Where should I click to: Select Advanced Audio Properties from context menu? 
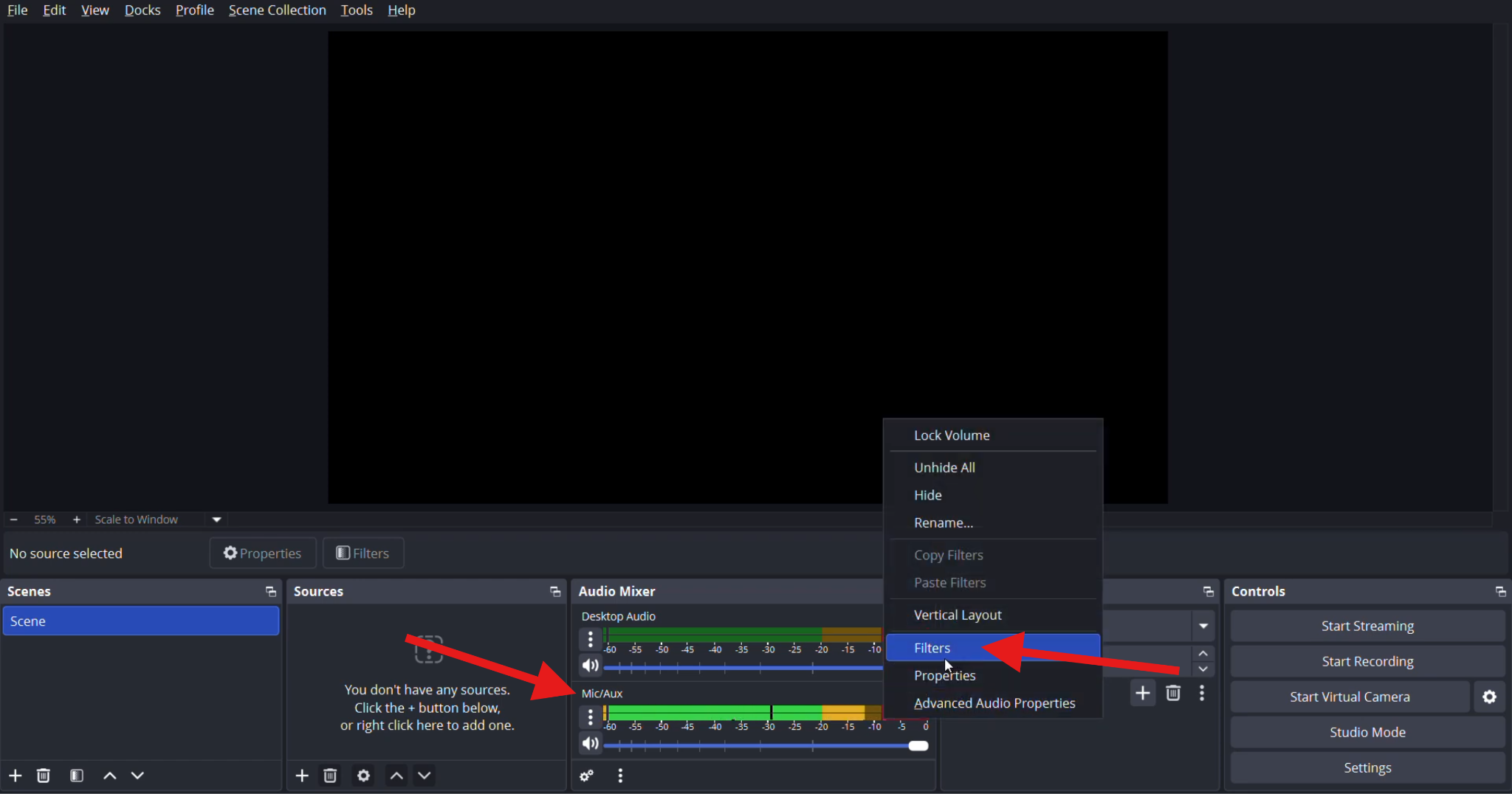coord(994,702)
